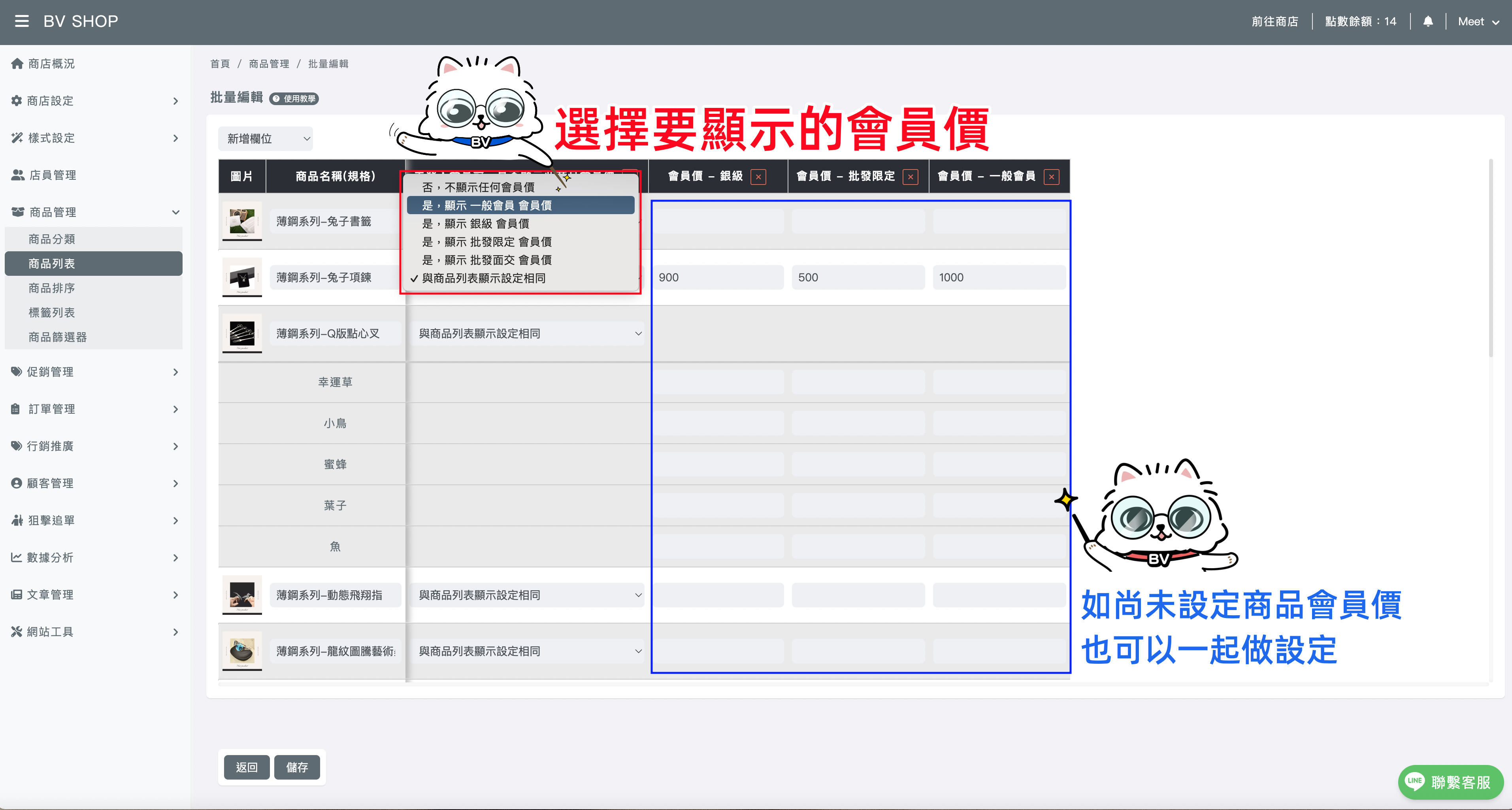Remove the 會員價 – 一般會員 column
The height and width of the screenshot is (810, 1512).
pyautogui.click(x=1051, y=177)
